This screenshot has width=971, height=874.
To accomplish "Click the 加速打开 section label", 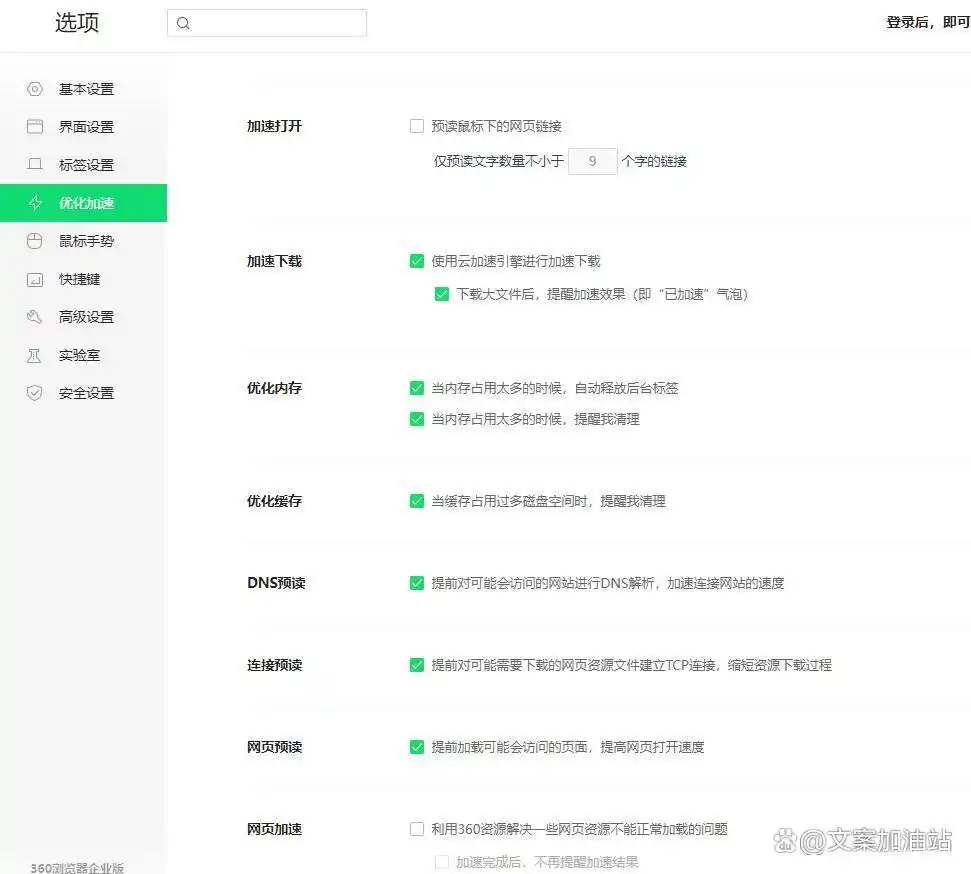I will tap(274, 126).
